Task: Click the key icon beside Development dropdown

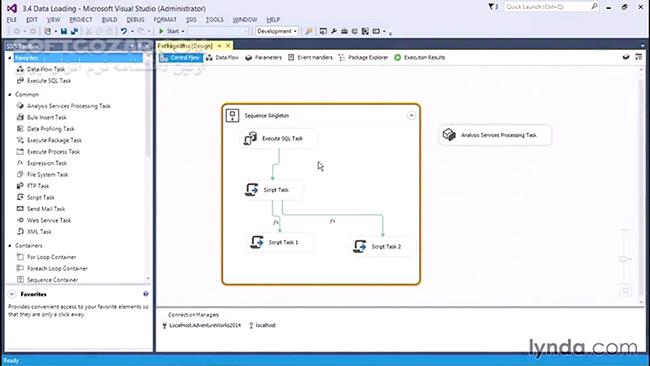Action: point(309,31)
